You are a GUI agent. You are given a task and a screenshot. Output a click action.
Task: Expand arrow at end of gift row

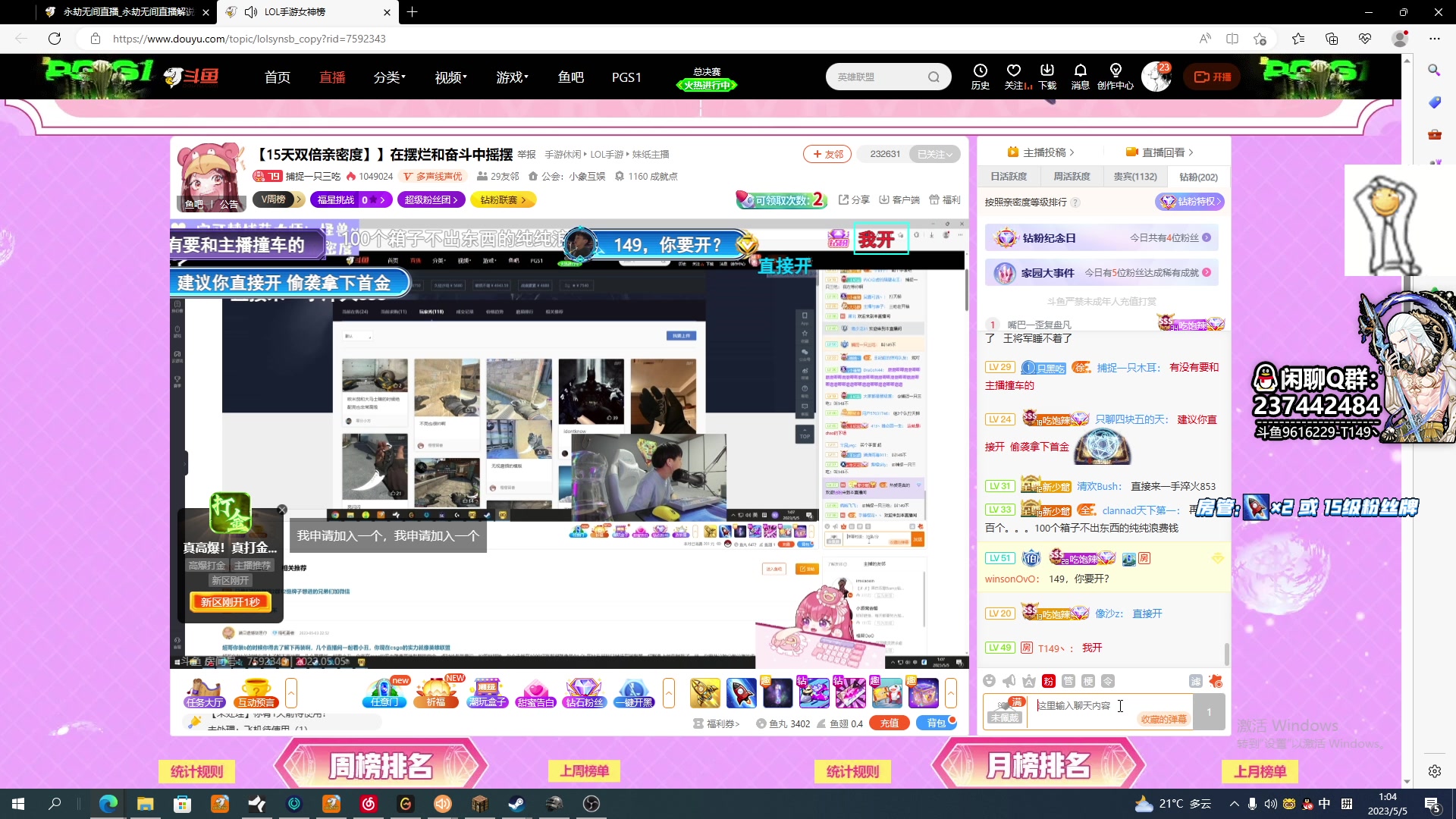[950, 692]
